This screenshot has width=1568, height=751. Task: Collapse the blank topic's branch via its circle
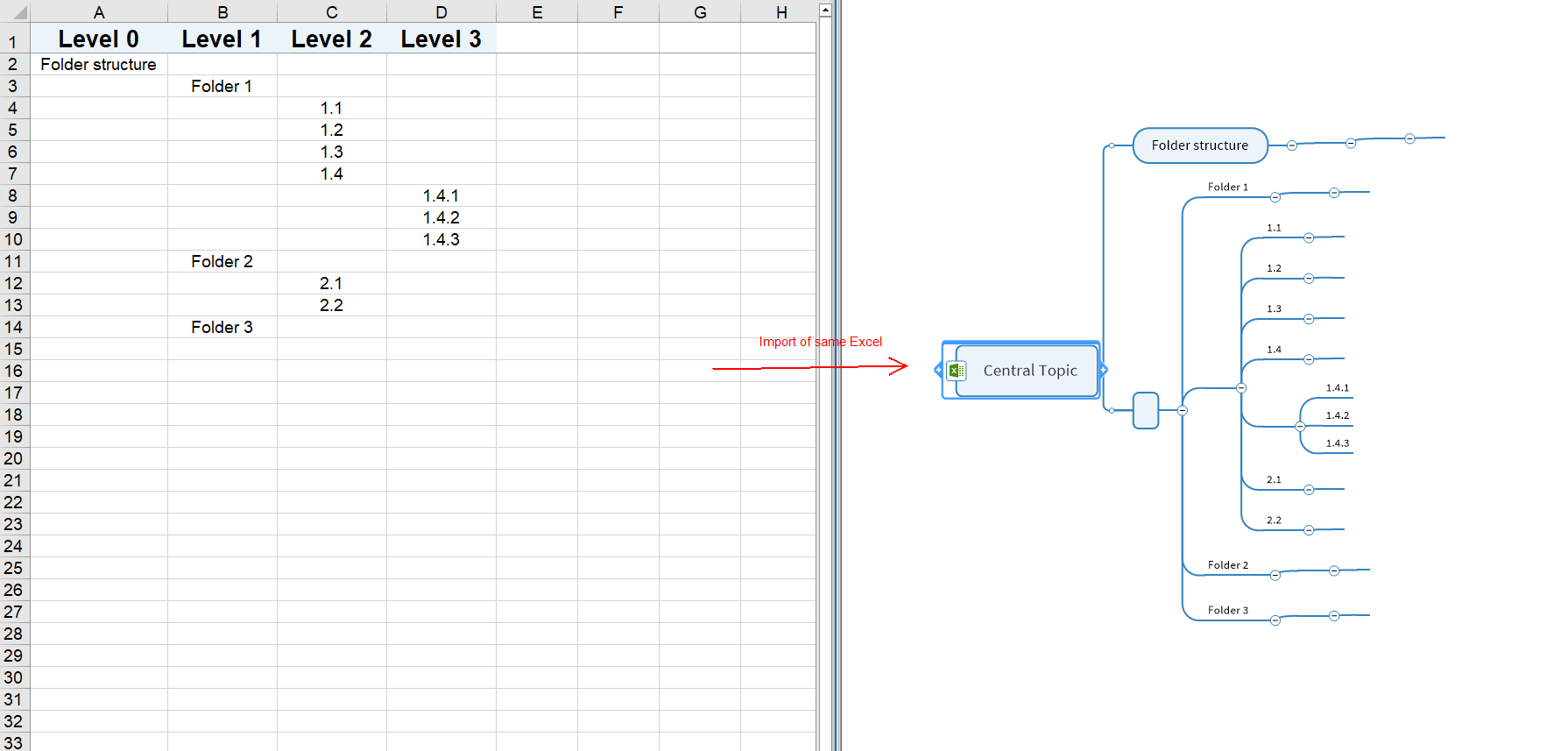pyautogui.click(x=1183, y=410)
